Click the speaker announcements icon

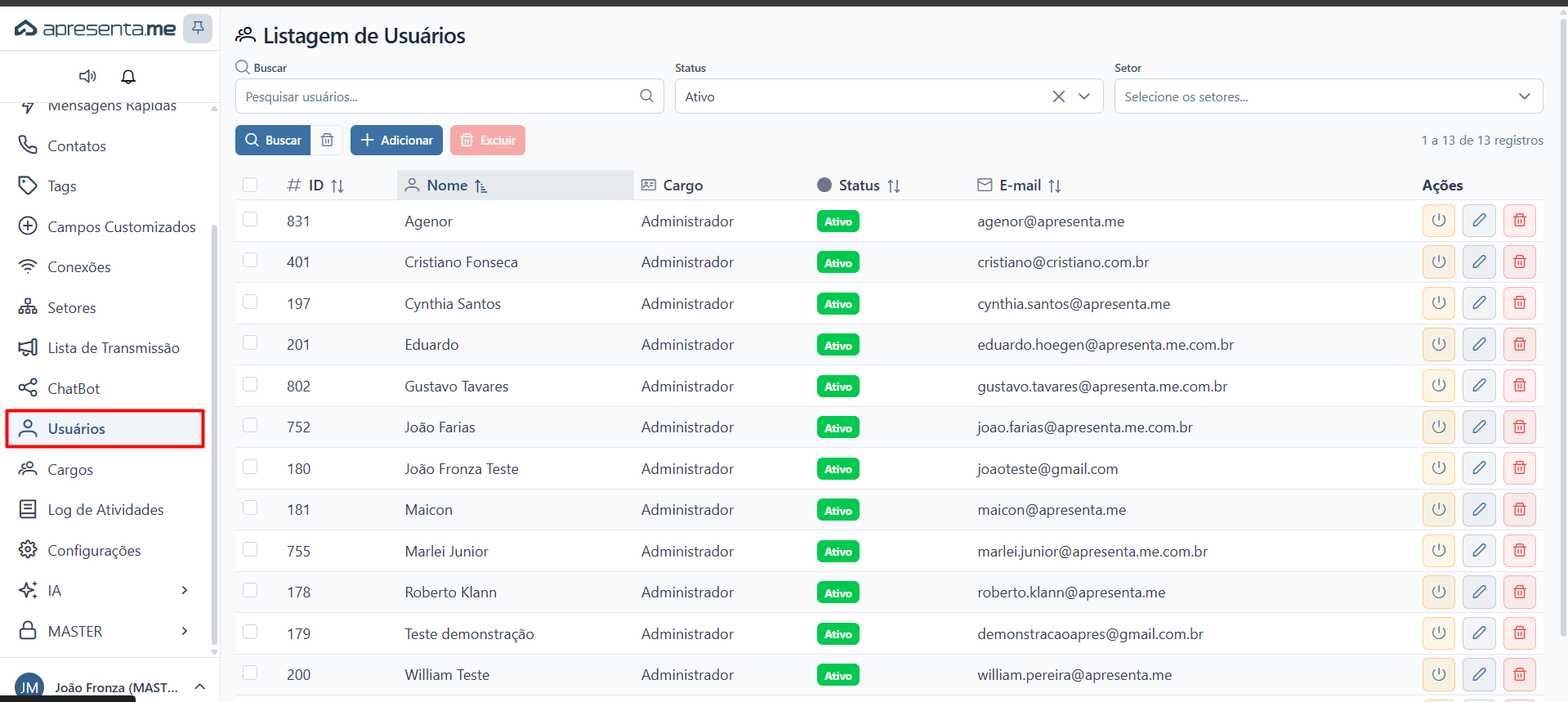coord(87,76)
